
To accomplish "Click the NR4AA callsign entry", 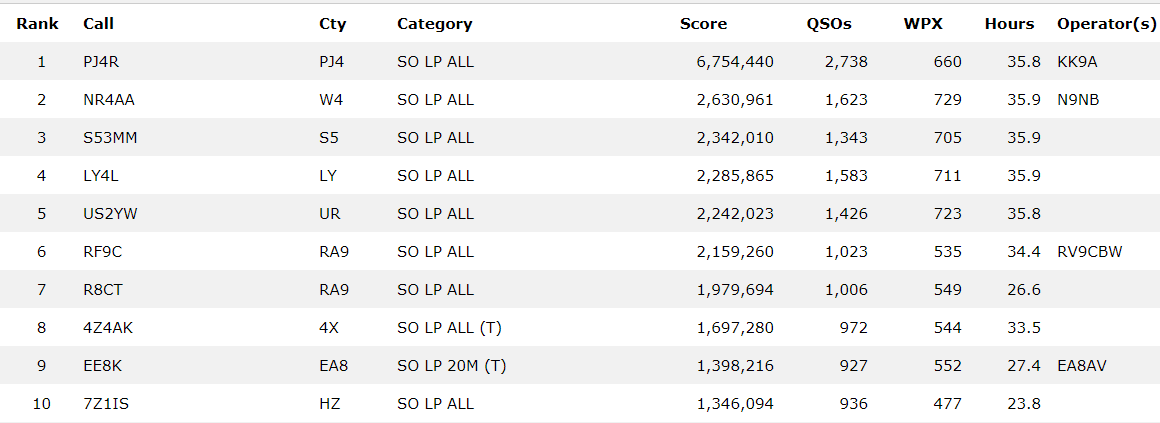I will tap(108, 100).
